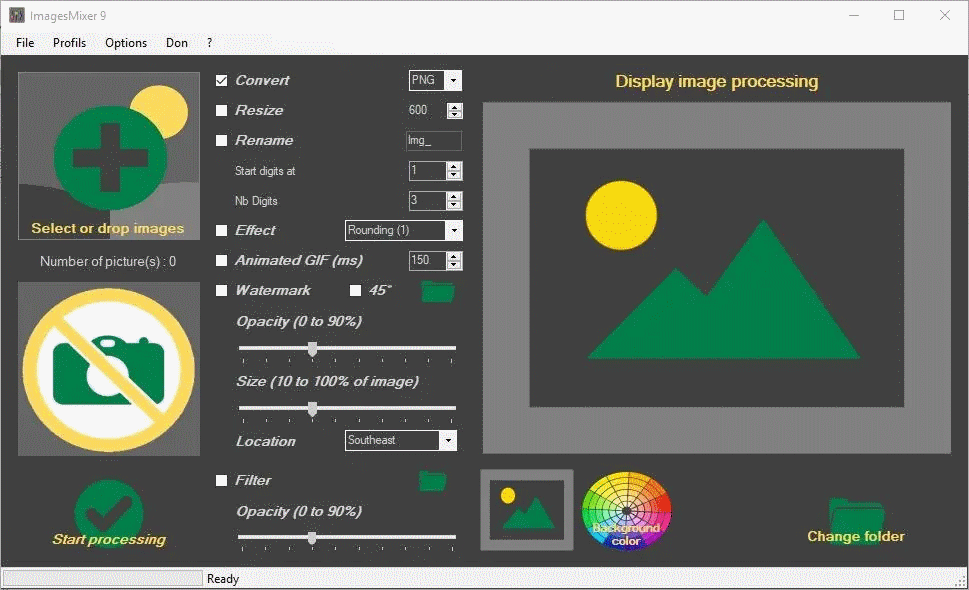Image resolution: width=969 pixels, height=590 pixels.
Task: Increase Nb Digits value
Action: click(454, 196)
